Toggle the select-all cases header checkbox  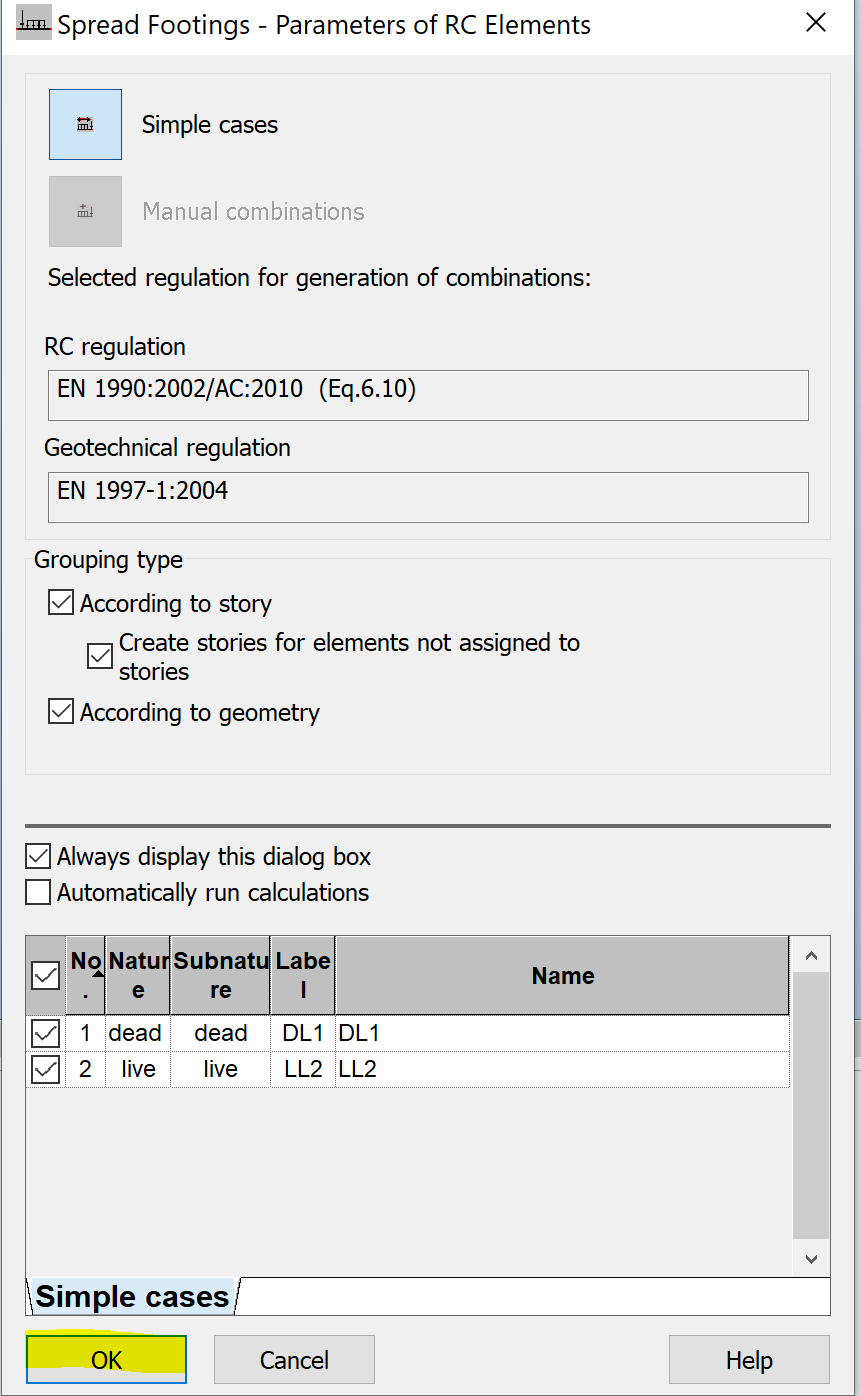point(45,975)
